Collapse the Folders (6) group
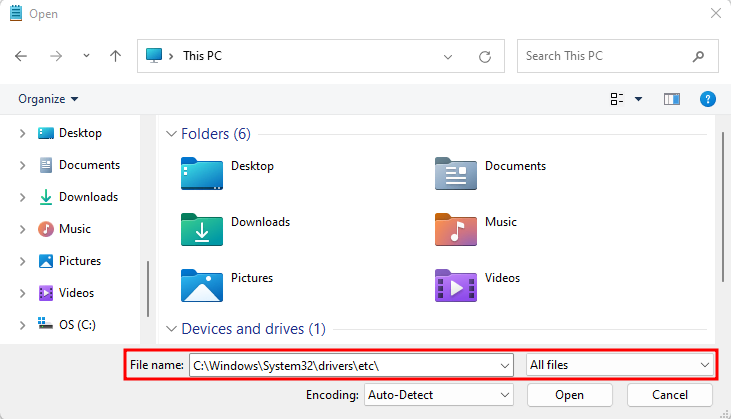 point(171,133)
